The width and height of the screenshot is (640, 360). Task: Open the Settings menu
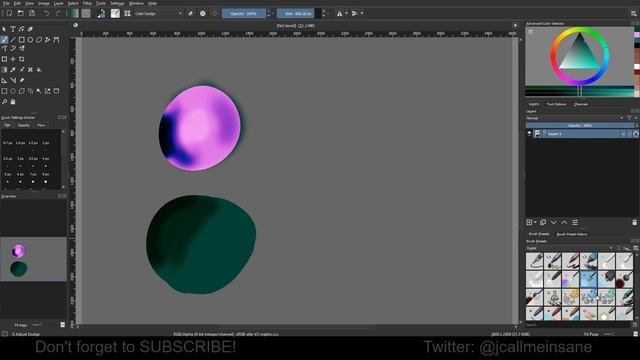pos(117,3)
